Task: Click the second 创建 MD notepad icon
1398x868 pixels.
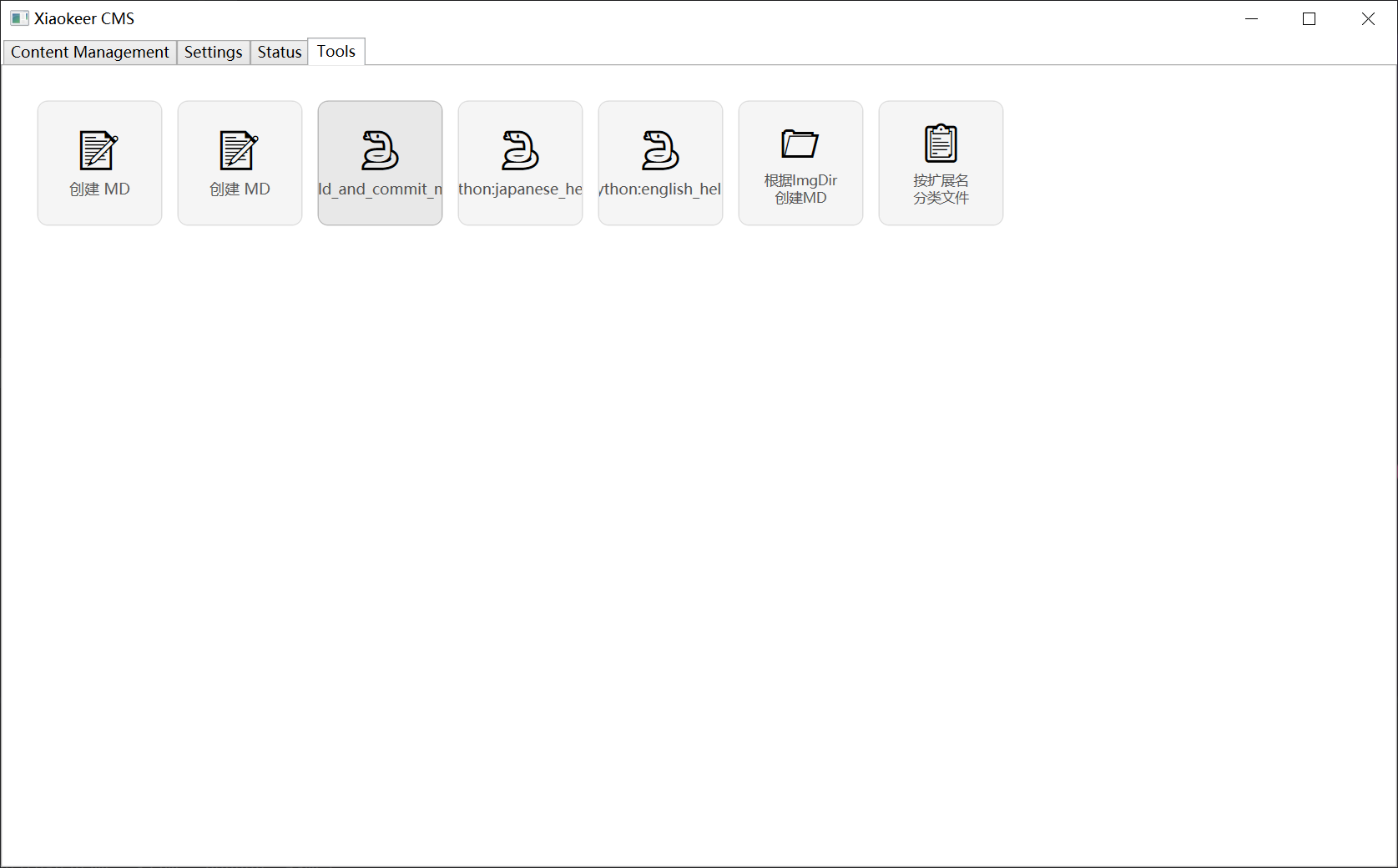Action: coord(239,150)
